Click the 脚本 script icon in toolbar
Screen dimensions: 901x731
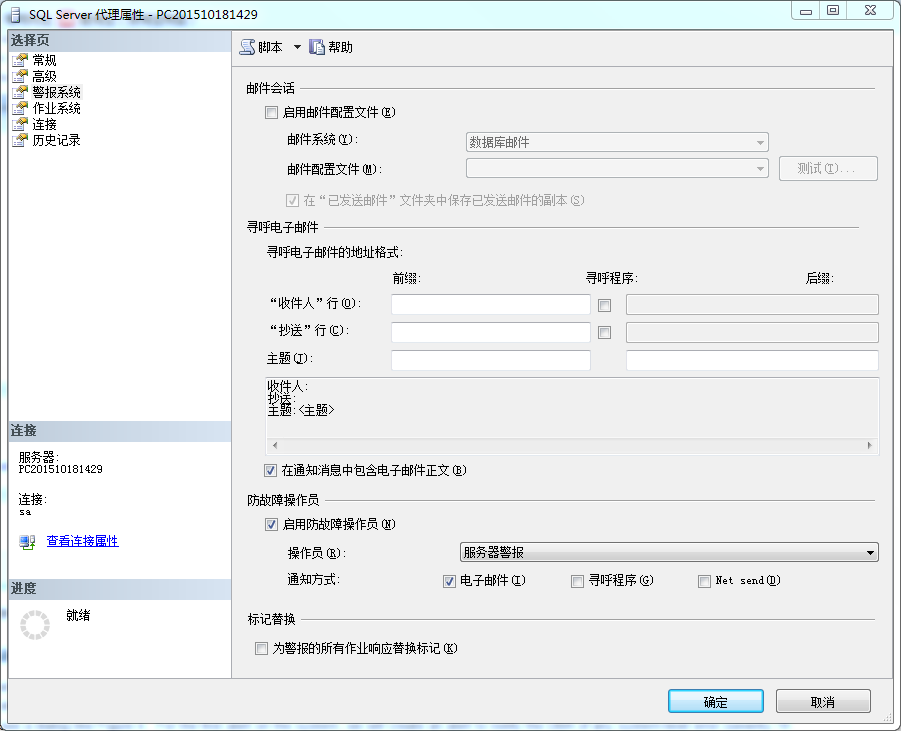pos(248,47)
